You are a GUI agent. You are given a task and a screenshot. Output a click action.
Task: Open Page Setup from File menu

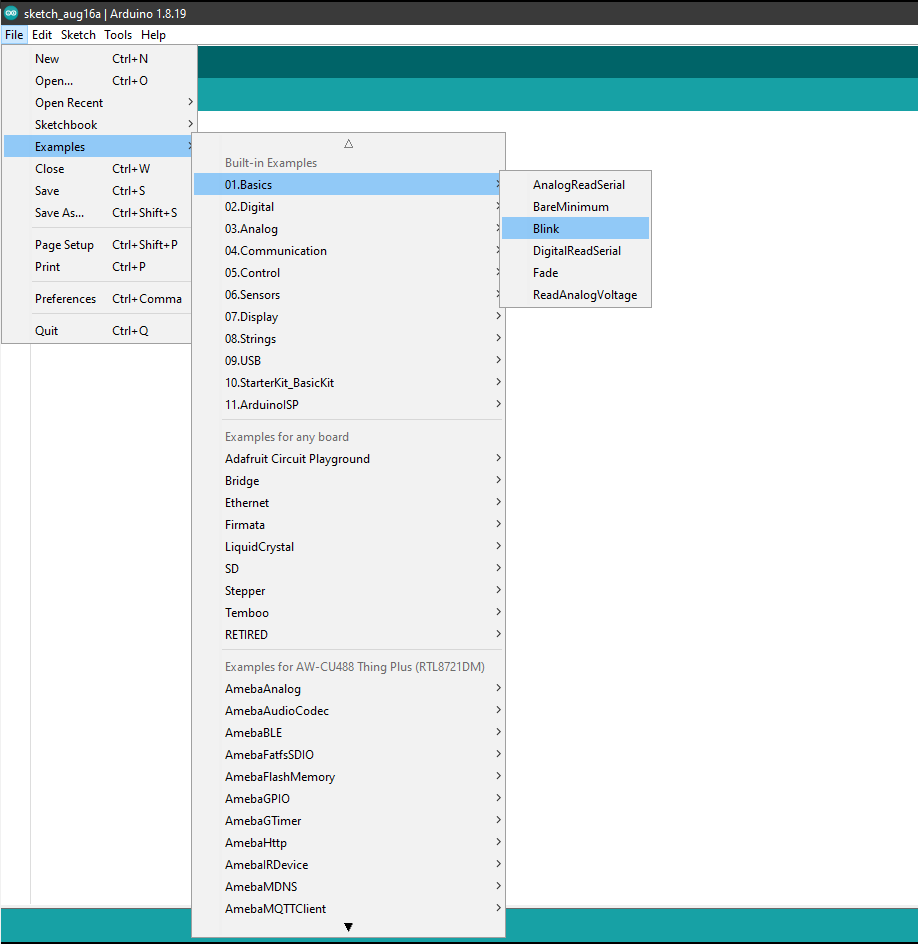[x=99, y=245]
